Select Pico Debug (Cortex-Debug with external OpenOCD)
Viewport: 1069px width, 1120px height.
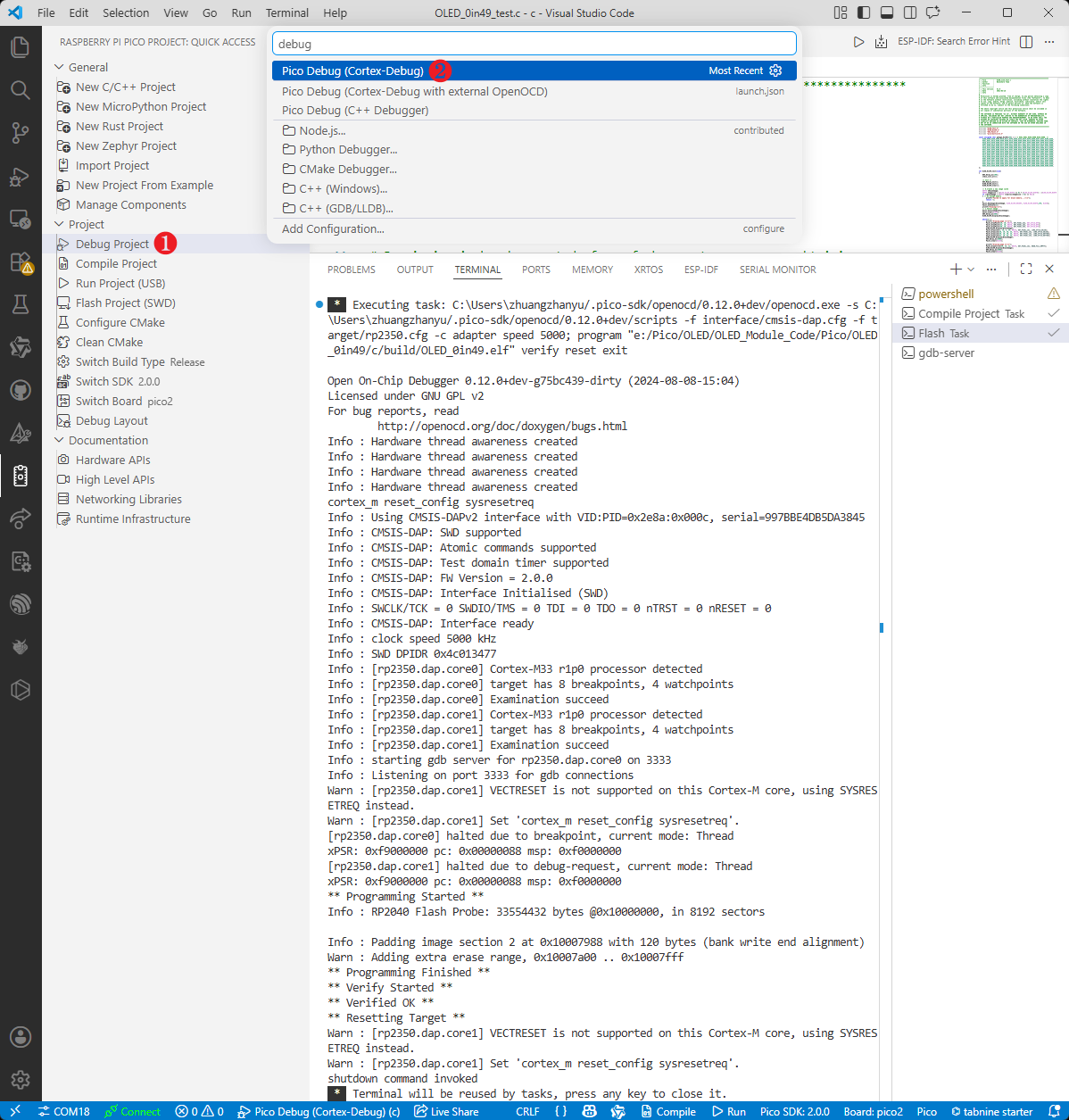pyautogui.click(x=534, y=91)
